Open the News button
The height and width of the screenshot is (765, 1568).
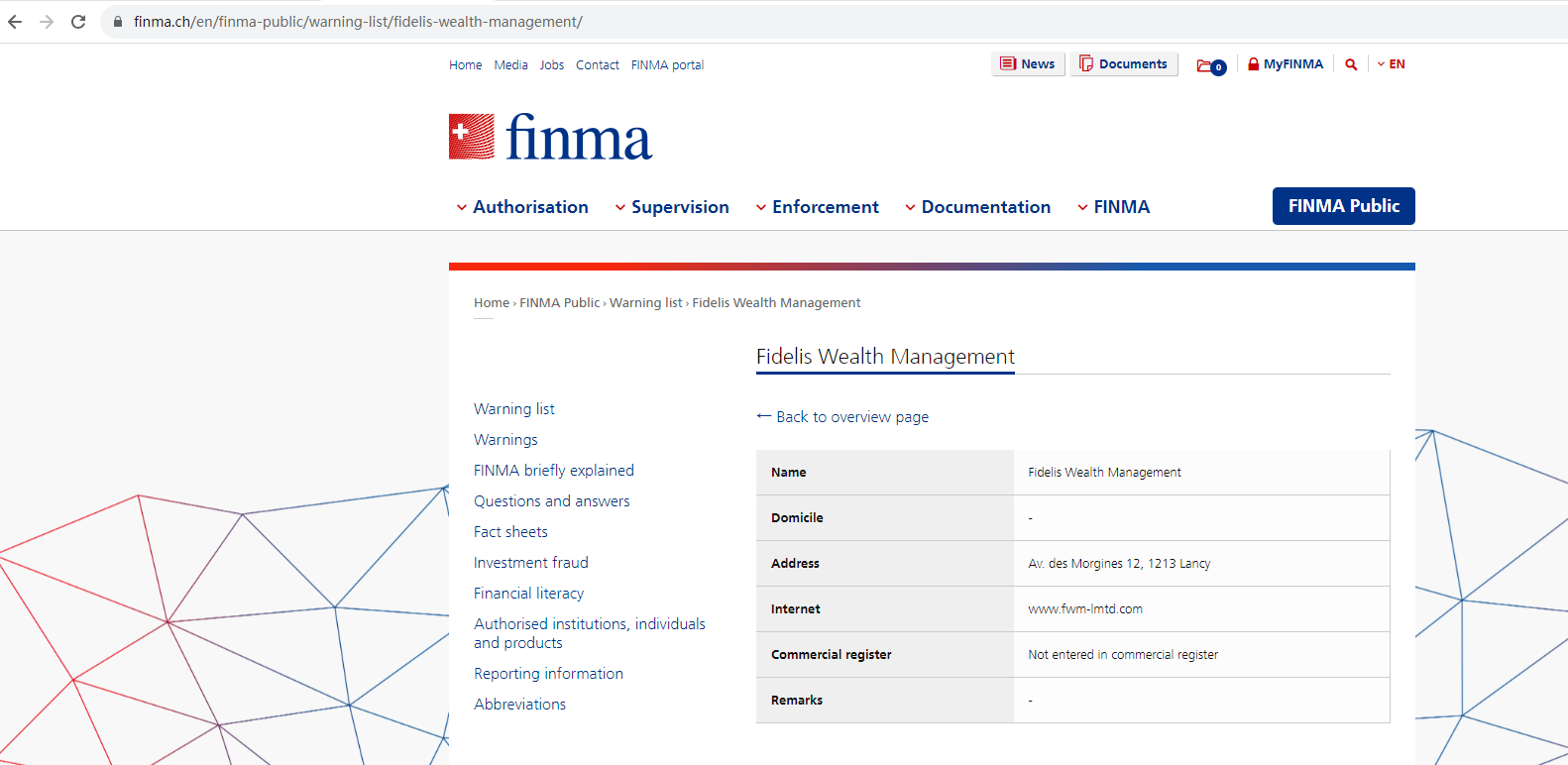tap(1028, 64)
